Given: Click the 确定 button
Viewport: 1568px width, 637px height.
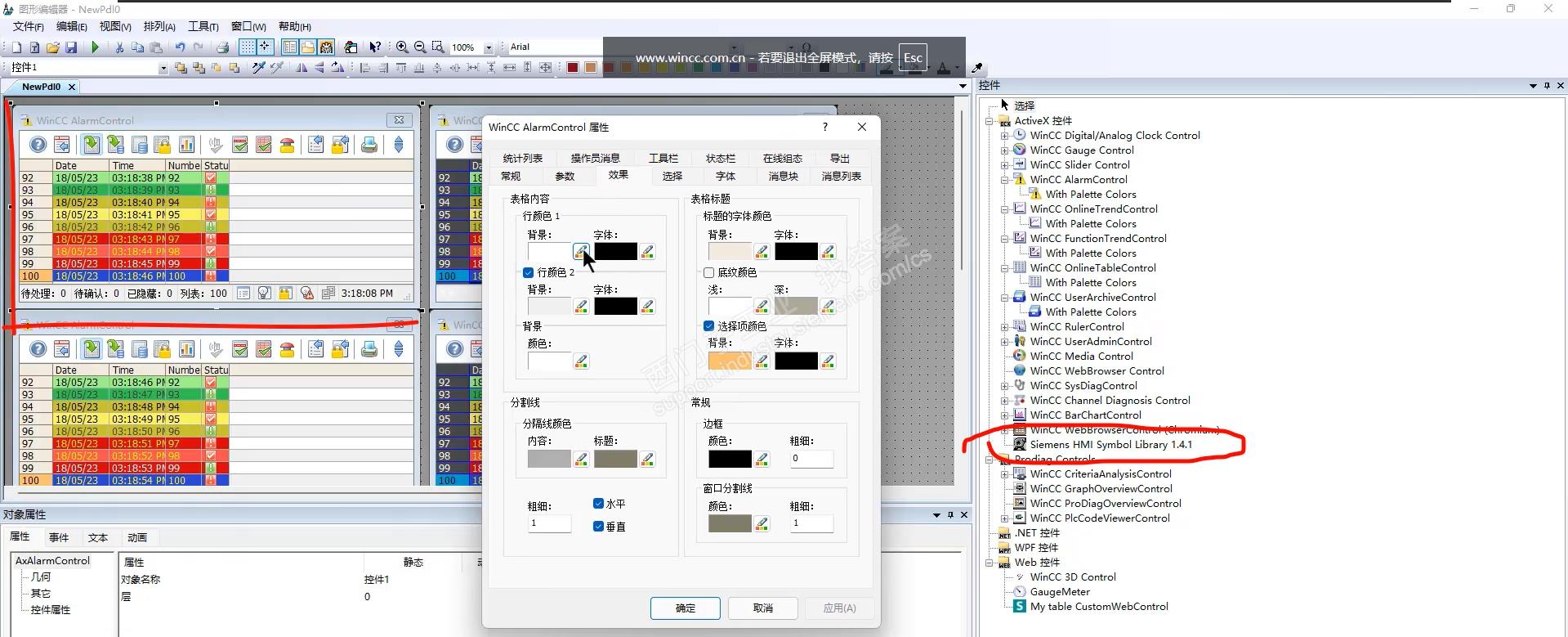Looking at the screenshot, I should point(686,608).
